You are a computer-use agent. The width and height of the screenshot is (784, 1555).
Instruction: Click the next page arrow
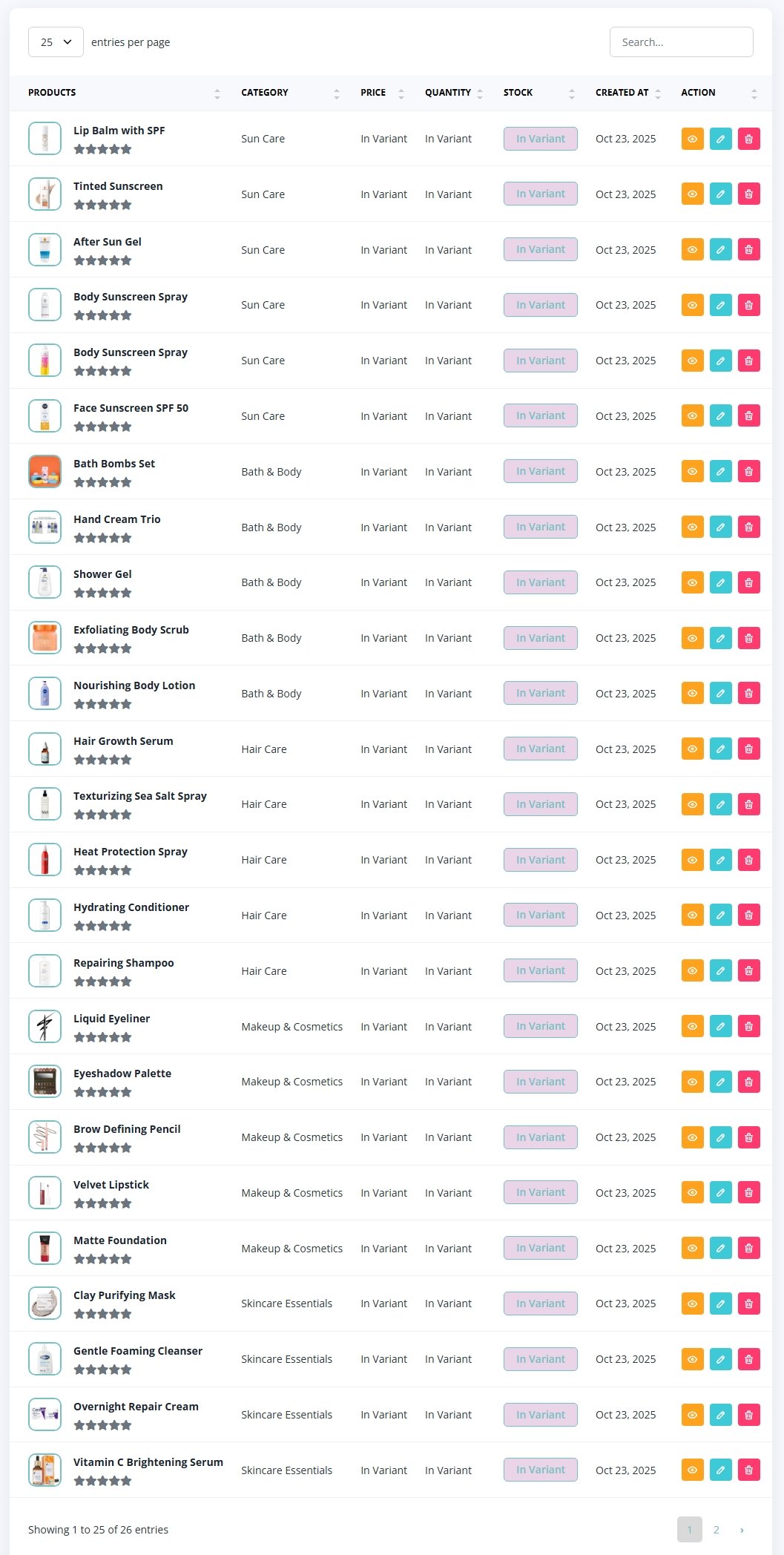pos(742,1530)
